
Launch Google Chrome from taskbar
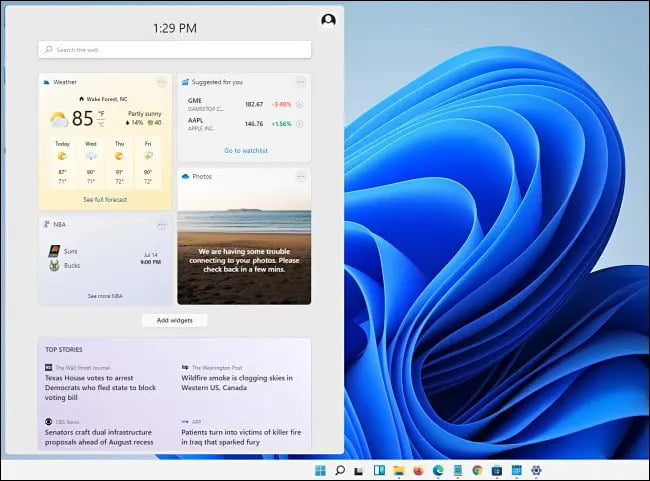[477, 470]
